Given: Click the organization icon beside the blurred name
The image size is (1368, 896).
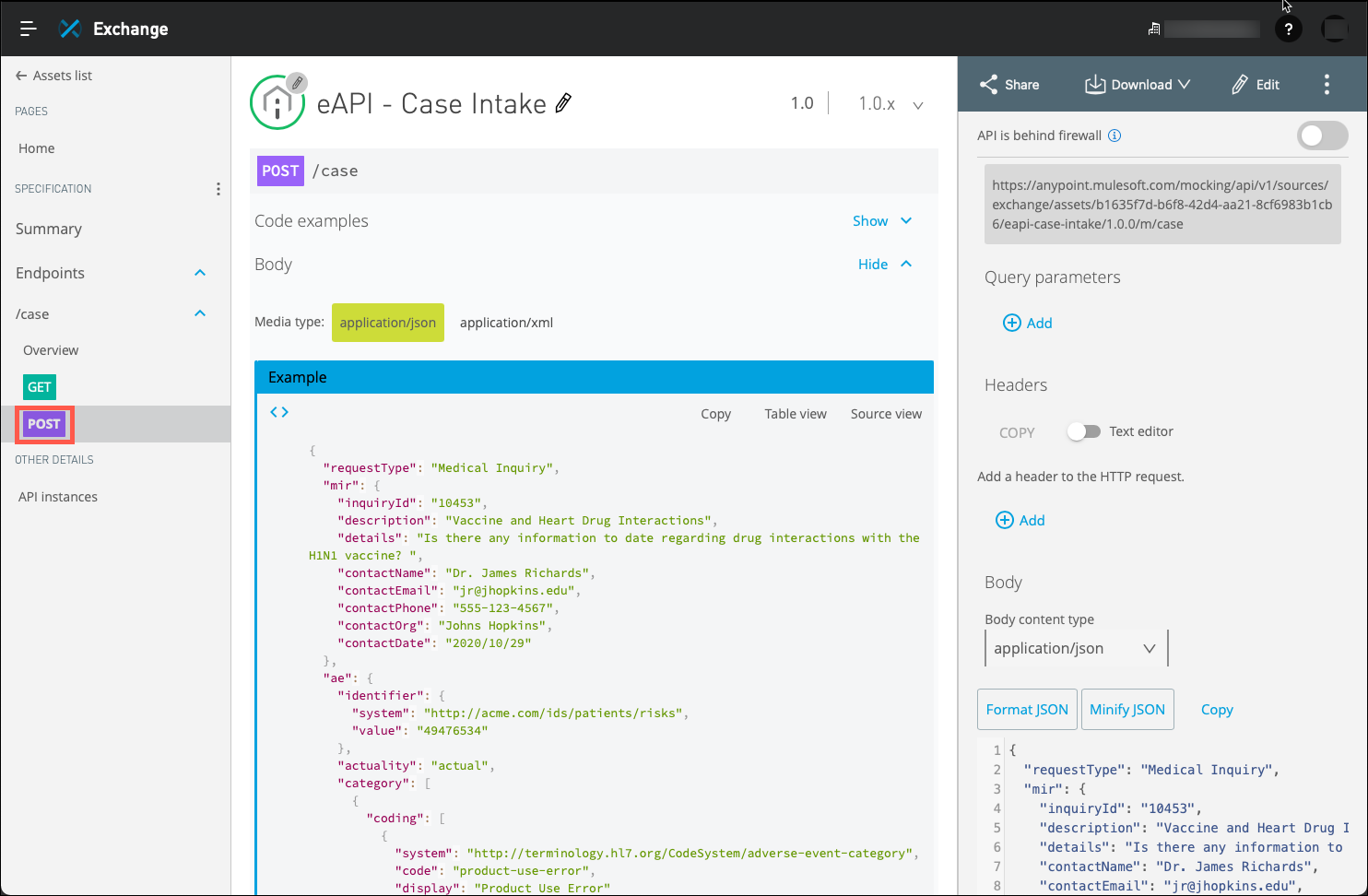Looking at the screenshot, I should click(1153, 29).
